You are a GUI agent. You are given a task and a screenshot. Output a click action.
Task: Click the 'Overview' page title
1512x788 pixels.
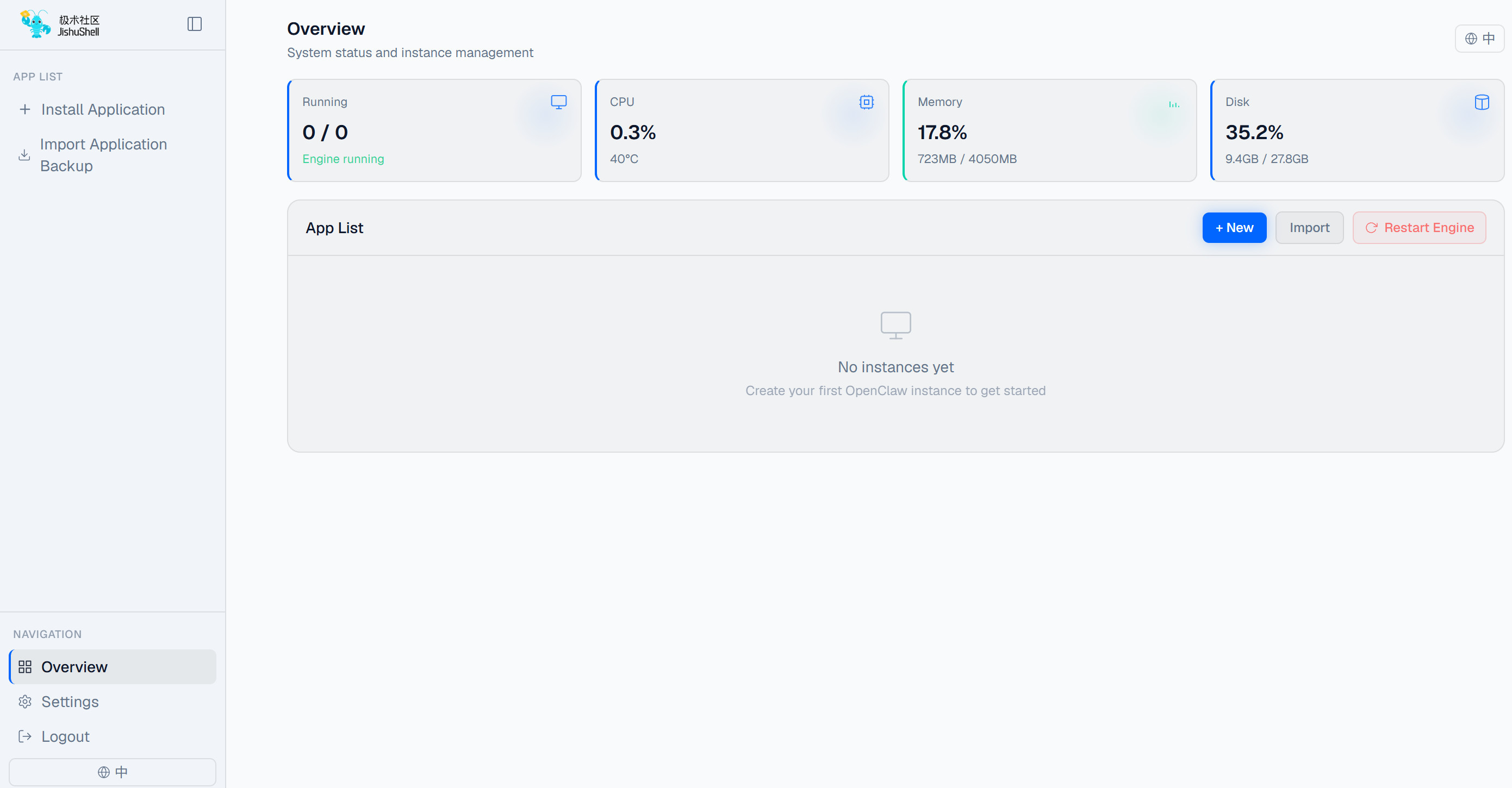(326, 29)
